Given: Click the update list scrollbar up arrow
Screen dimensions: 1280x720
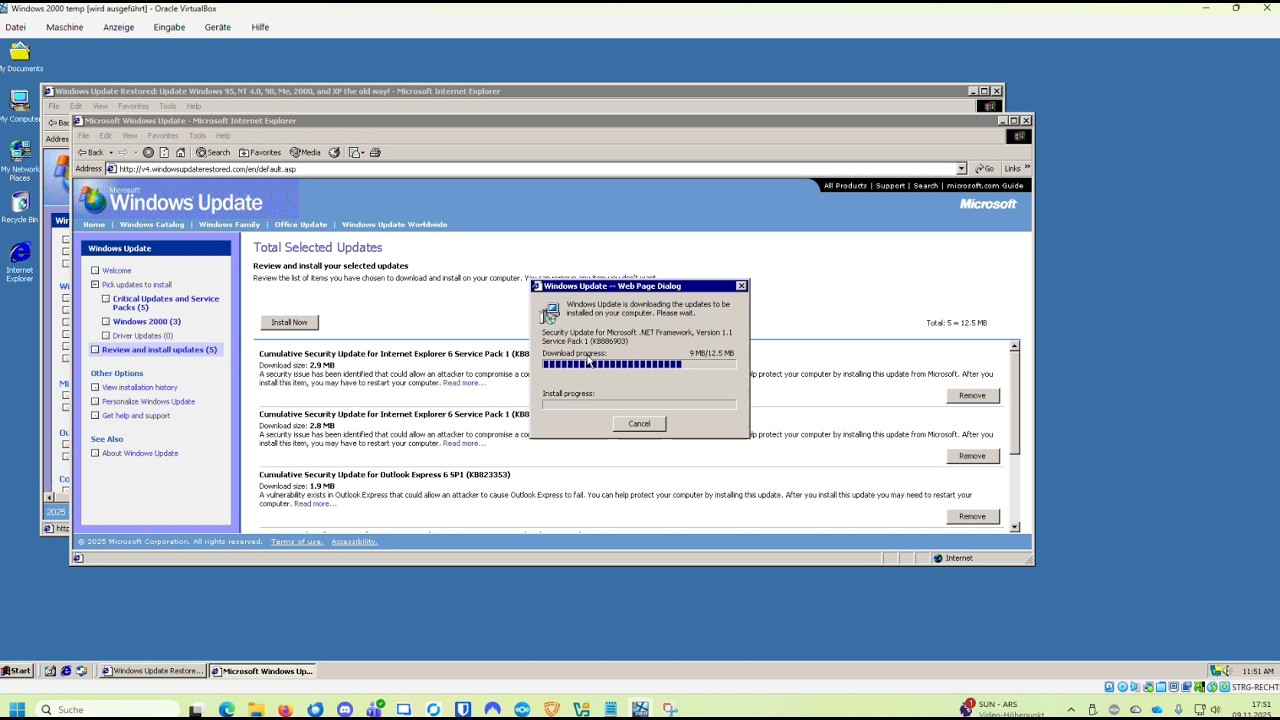Looking at the screenshot, I should [1014, 346].
